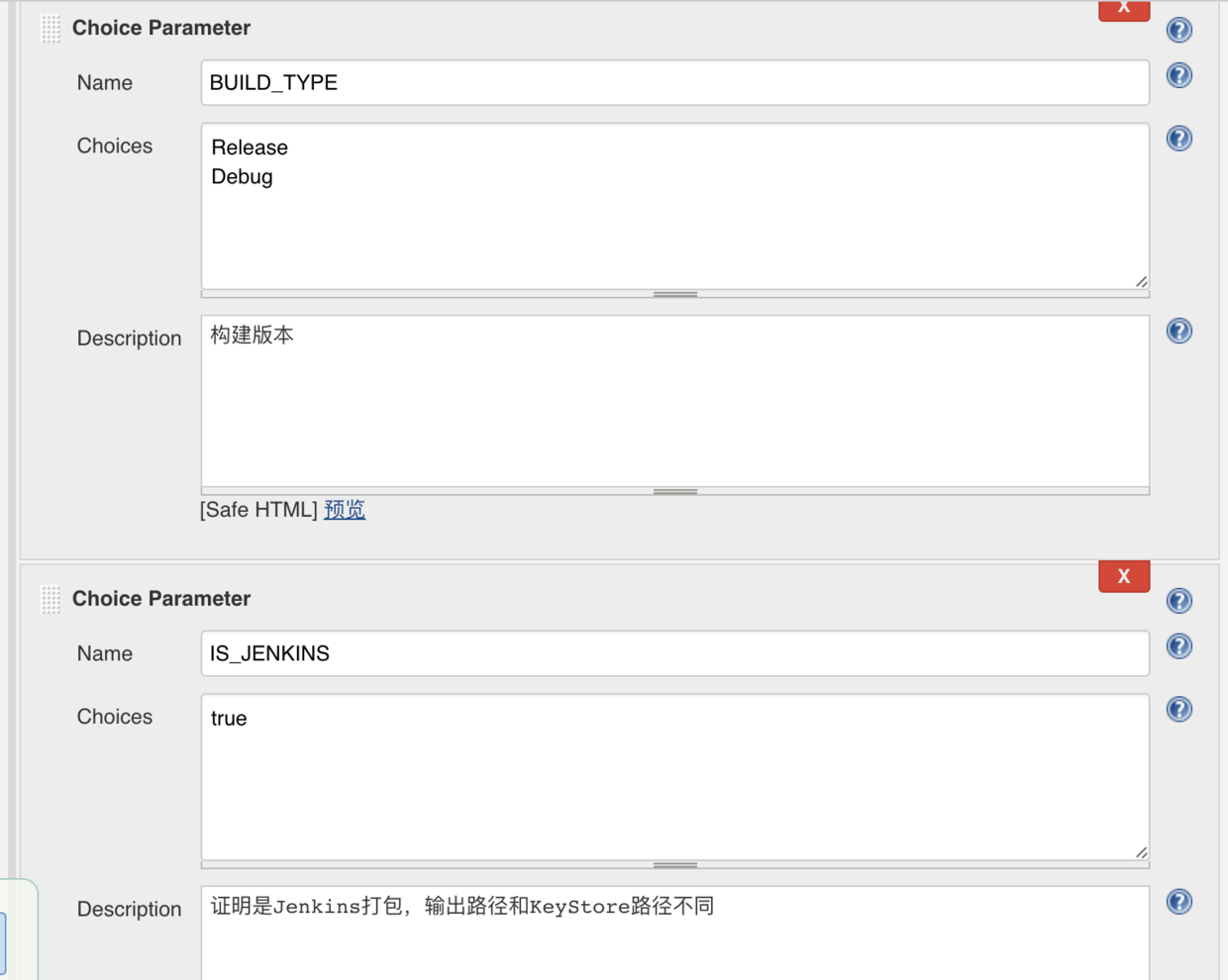Screen dimensions: 1228x980
Task: Click the drag handle of the BUILD_TYPE parameter
Action: 49,28
